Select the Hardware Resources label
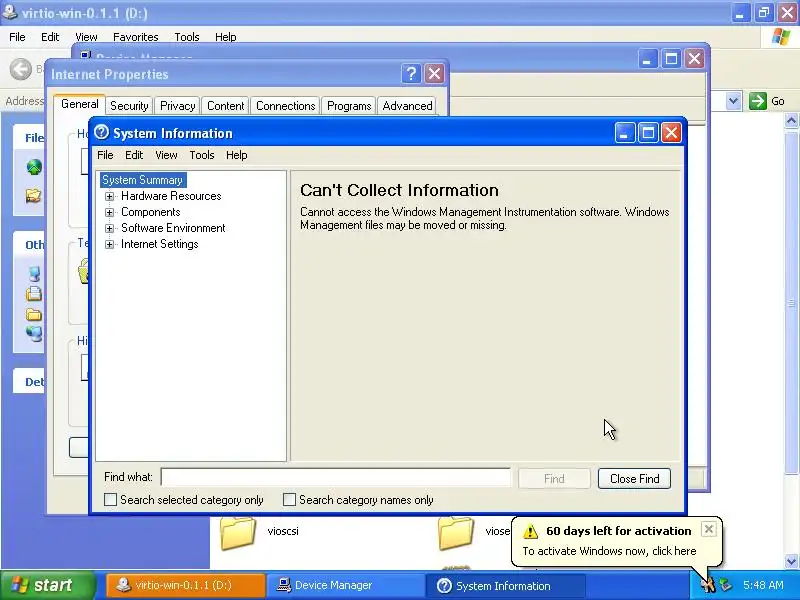This screenshot has width=800, height=600. click(x=171, y=196)
